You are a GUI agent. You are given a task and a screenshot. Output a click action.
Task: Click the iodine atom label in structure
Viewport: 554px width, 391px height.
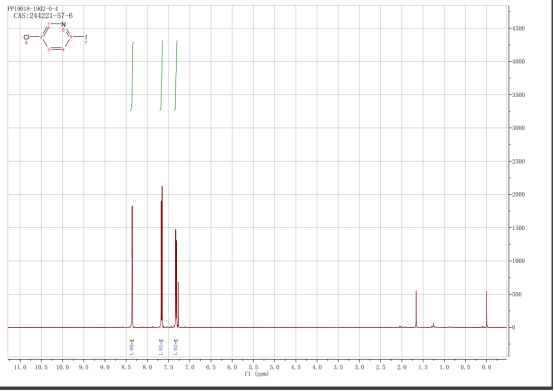pyautogui.click(x=86, y=37)
